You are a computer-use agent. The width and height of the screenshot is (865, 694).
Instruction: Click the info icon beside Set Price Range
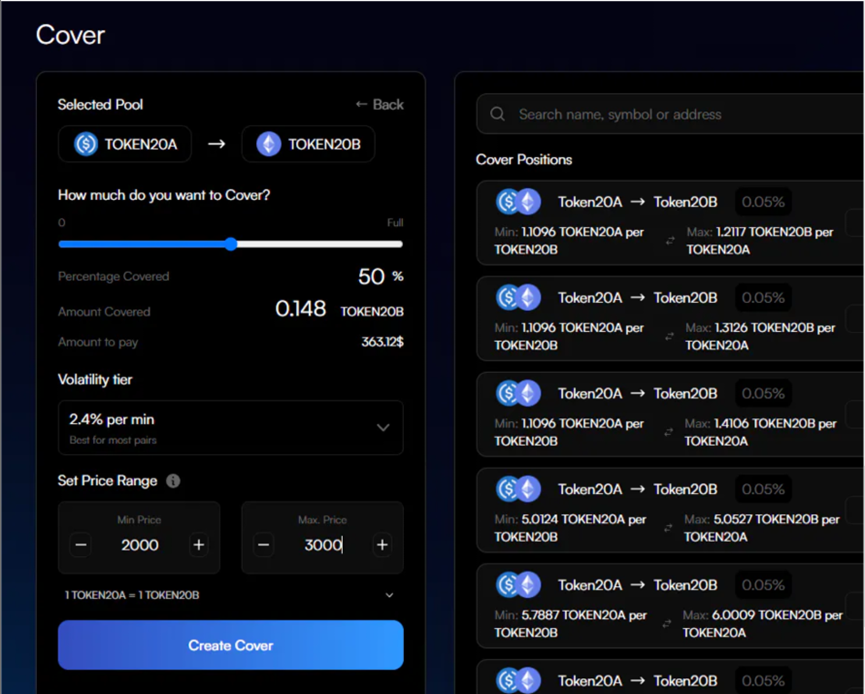[x=173, y=481]
